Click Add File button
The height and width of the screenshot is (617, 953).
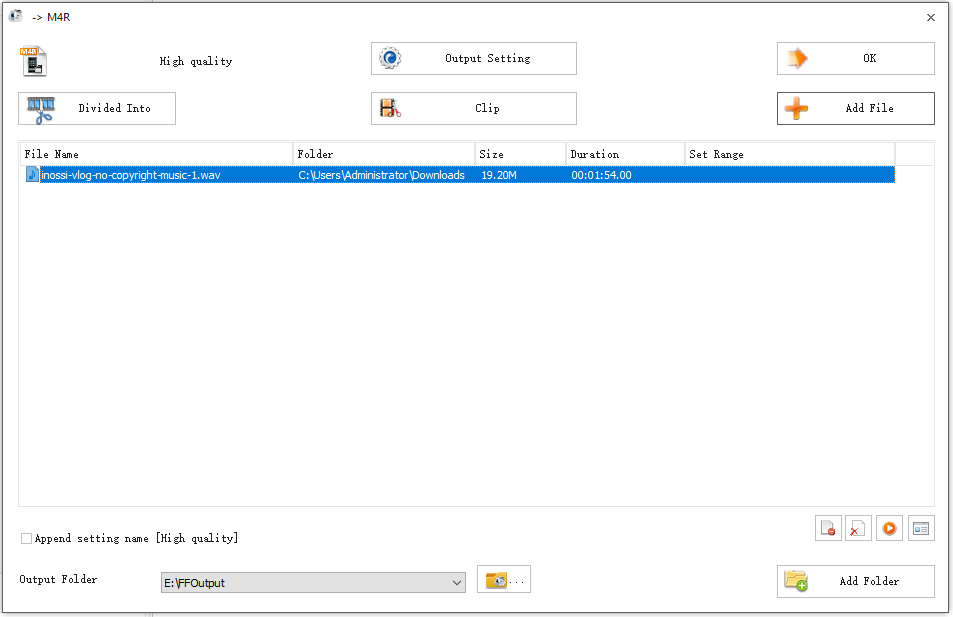[855, 108]
